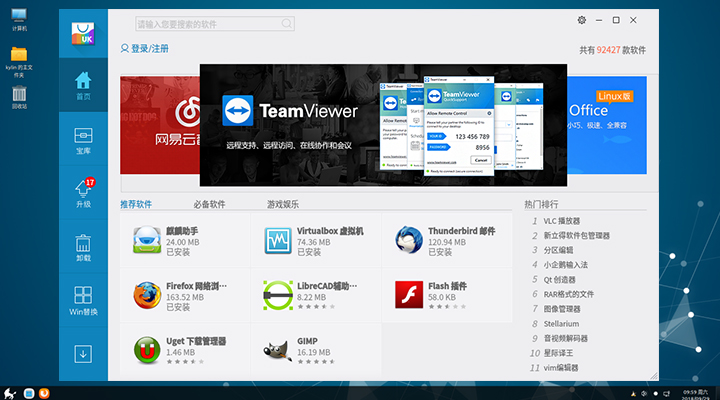Screen dimensions: 720x400
Task: Open the 宝库 software library icon
Action: (83, 139)
